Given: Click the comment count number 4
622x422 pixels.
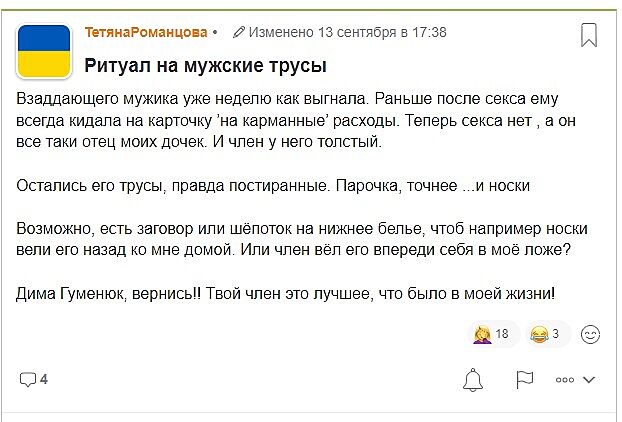Looking at the screenshot, I should [44, 380].
